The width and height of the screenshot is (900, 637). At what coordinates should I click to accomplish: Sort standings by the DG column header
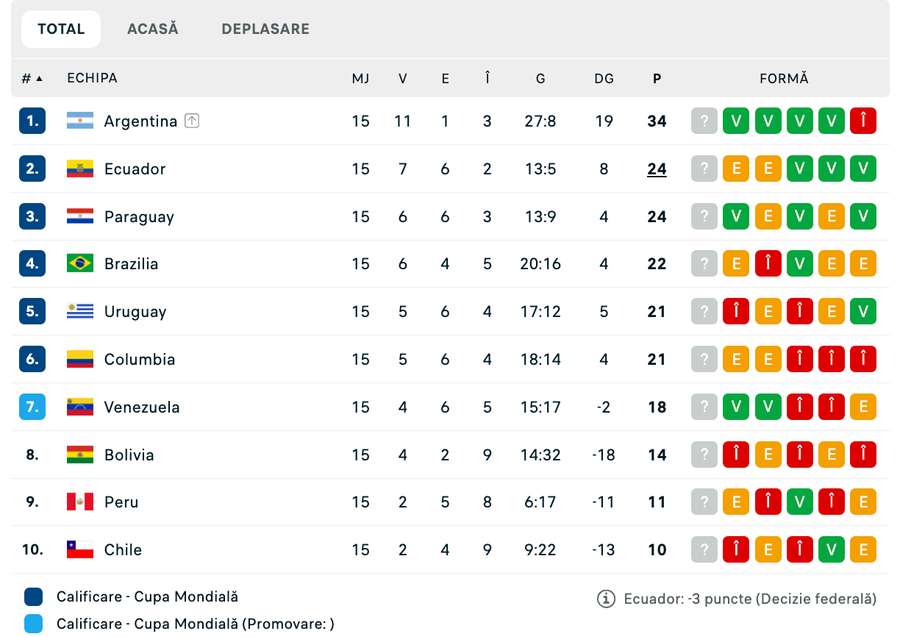click(x=604, y=78)
